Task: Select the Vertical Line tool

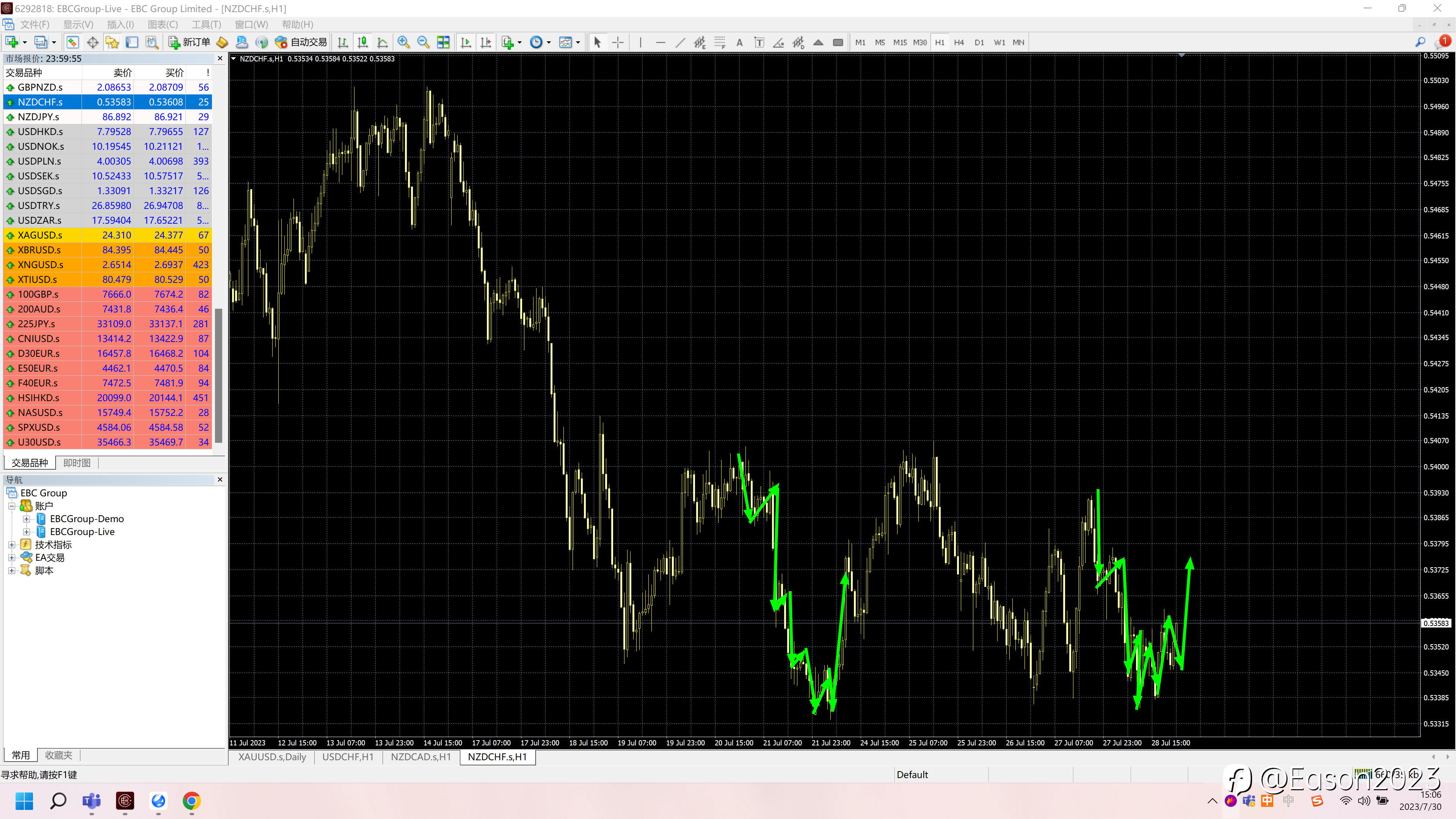Action: coord(640,42)
